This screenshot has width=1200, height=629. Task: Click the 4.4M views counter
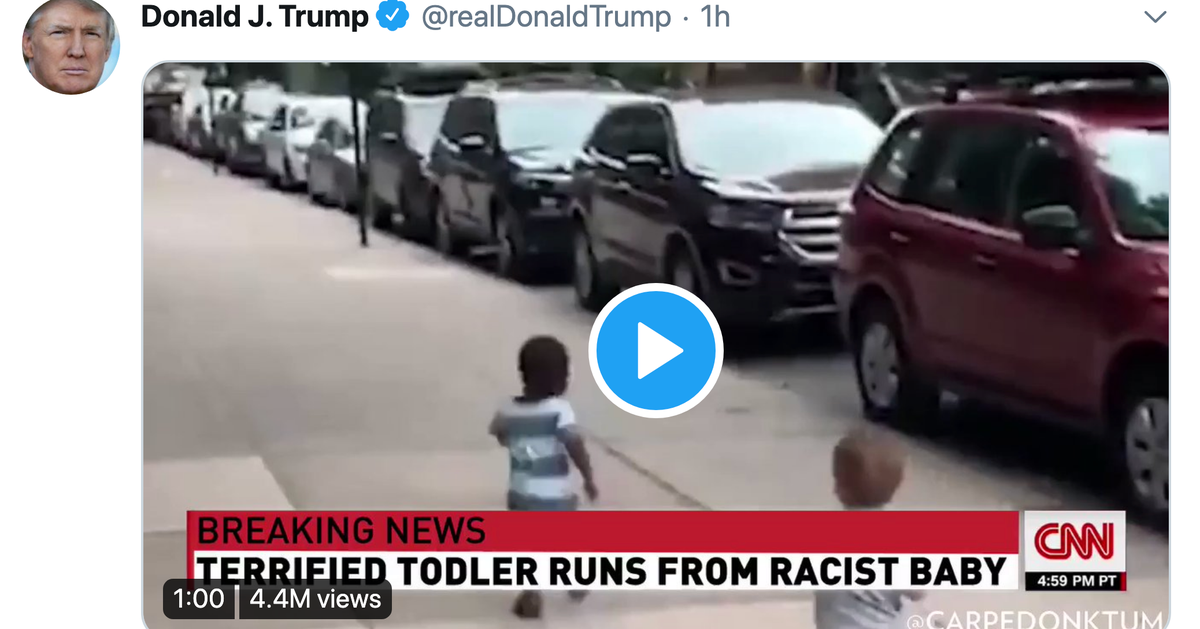315,599
